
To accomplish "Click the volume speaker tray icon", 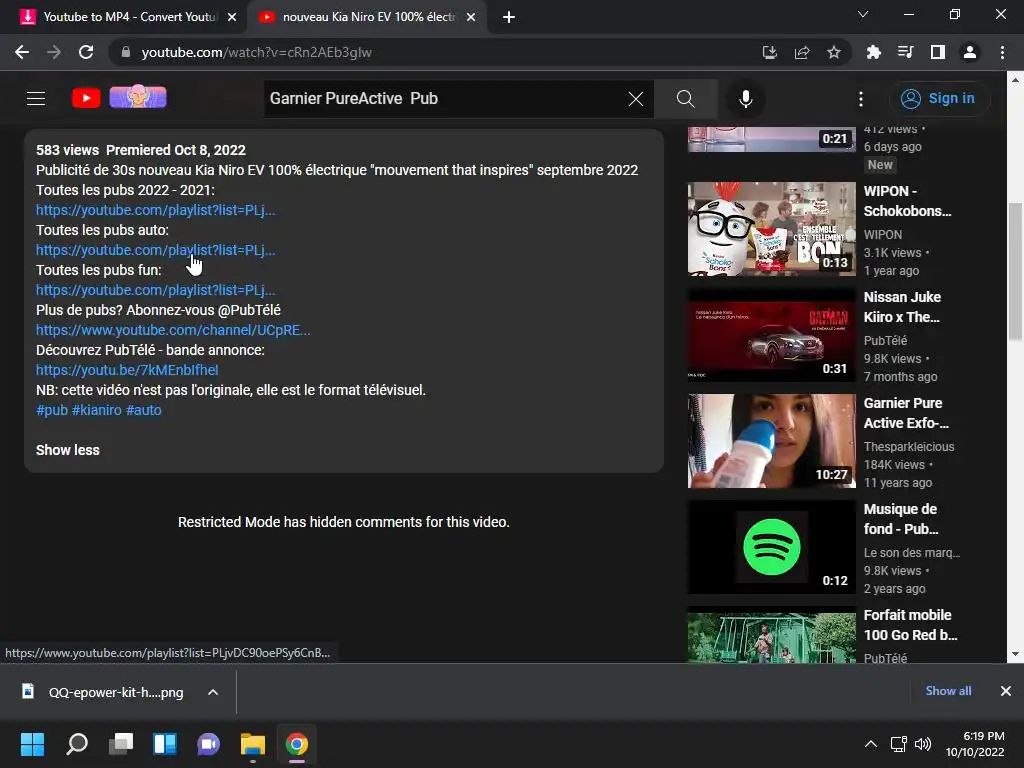I will (x=923, y=744).
